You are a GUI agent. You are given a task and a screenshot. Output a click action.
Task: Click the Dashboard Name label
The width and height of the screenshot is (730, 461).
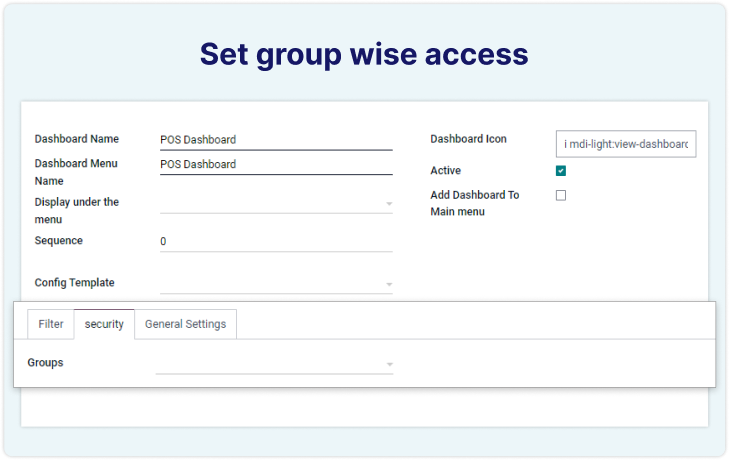[x=77, y=139]
